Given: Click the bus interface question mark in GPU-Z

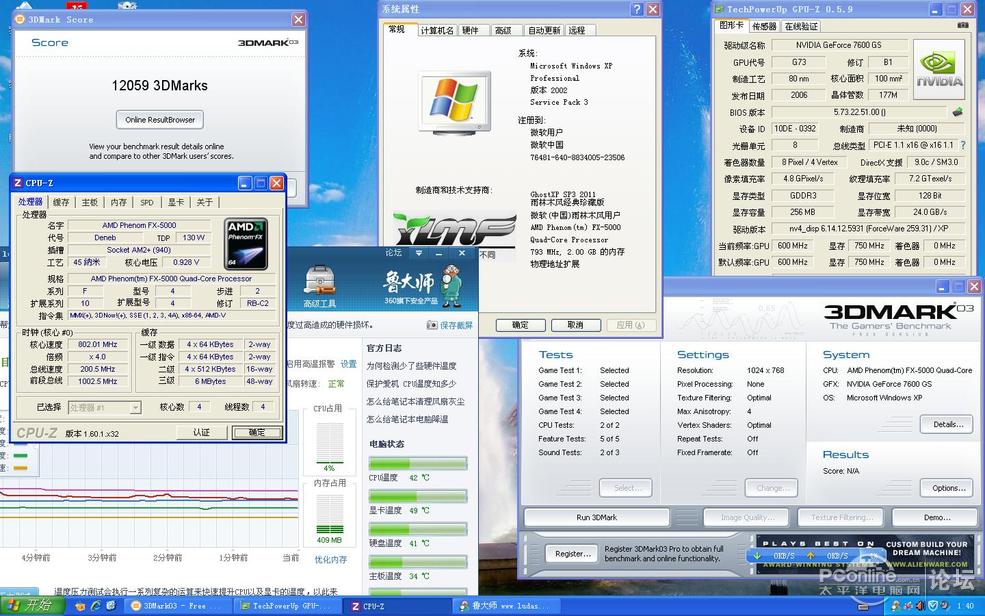Looking at the screenshot, I should click(963, 145).
